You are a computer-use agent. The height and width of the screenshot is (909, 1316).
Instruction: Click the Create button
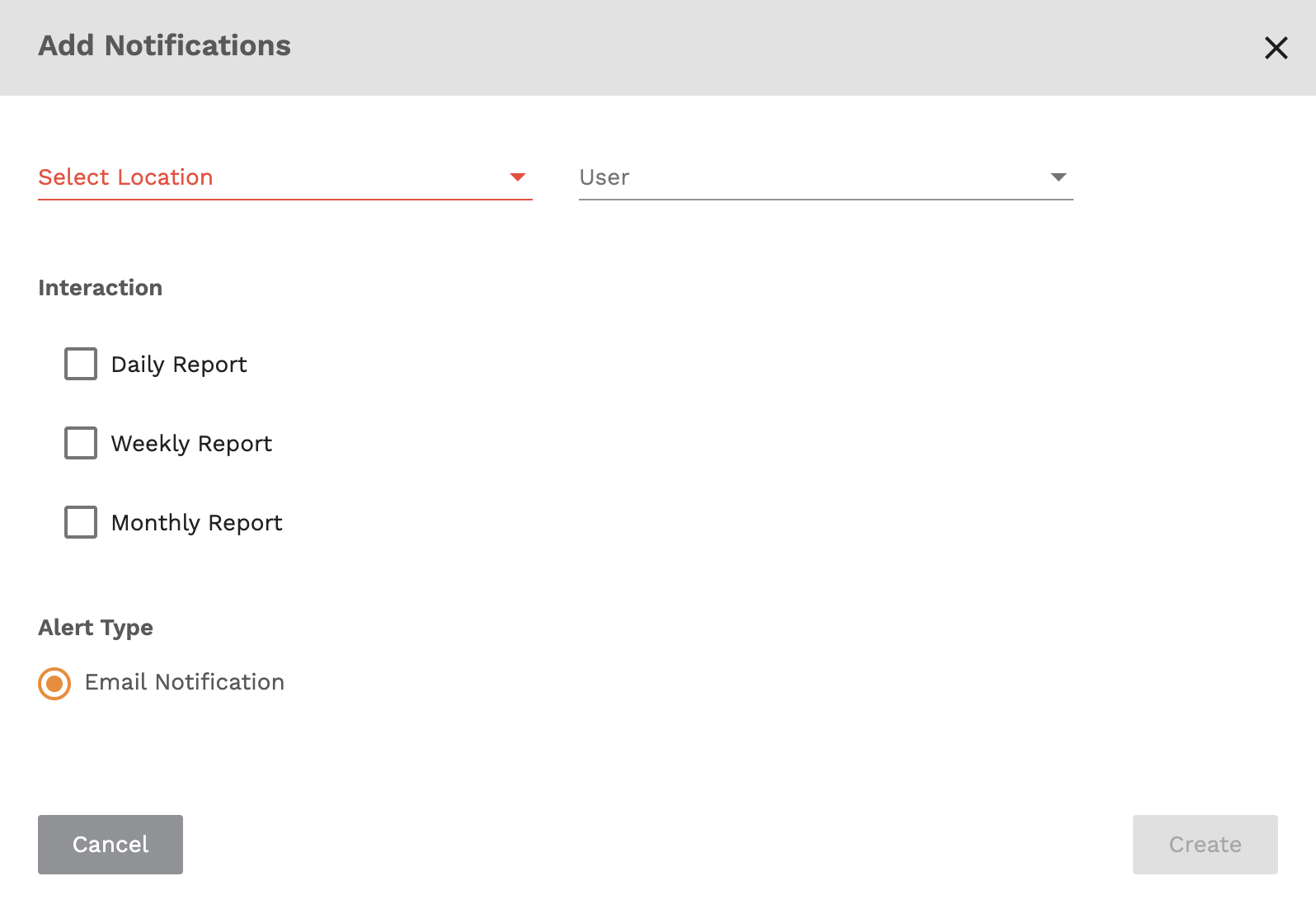tap(1206, 845)
